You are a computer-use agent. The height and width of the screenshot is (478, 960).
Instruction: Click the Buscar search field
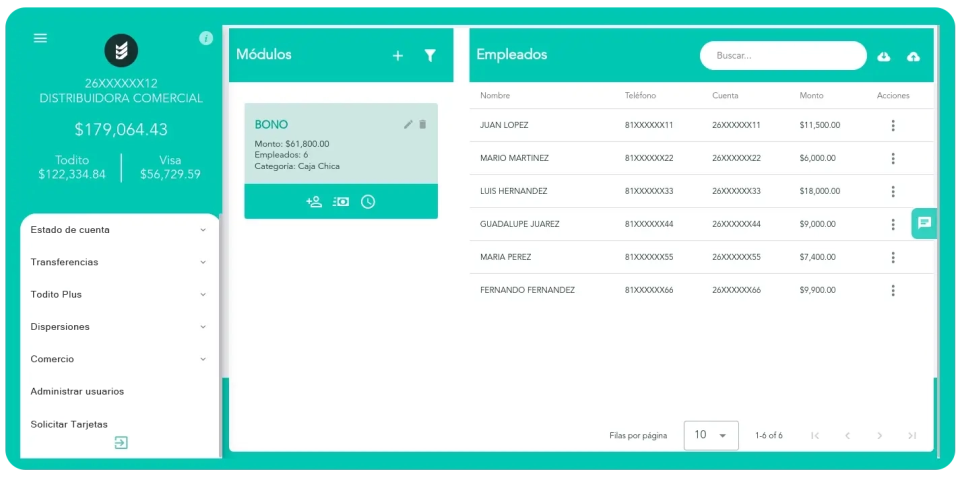tap(782, 56)
